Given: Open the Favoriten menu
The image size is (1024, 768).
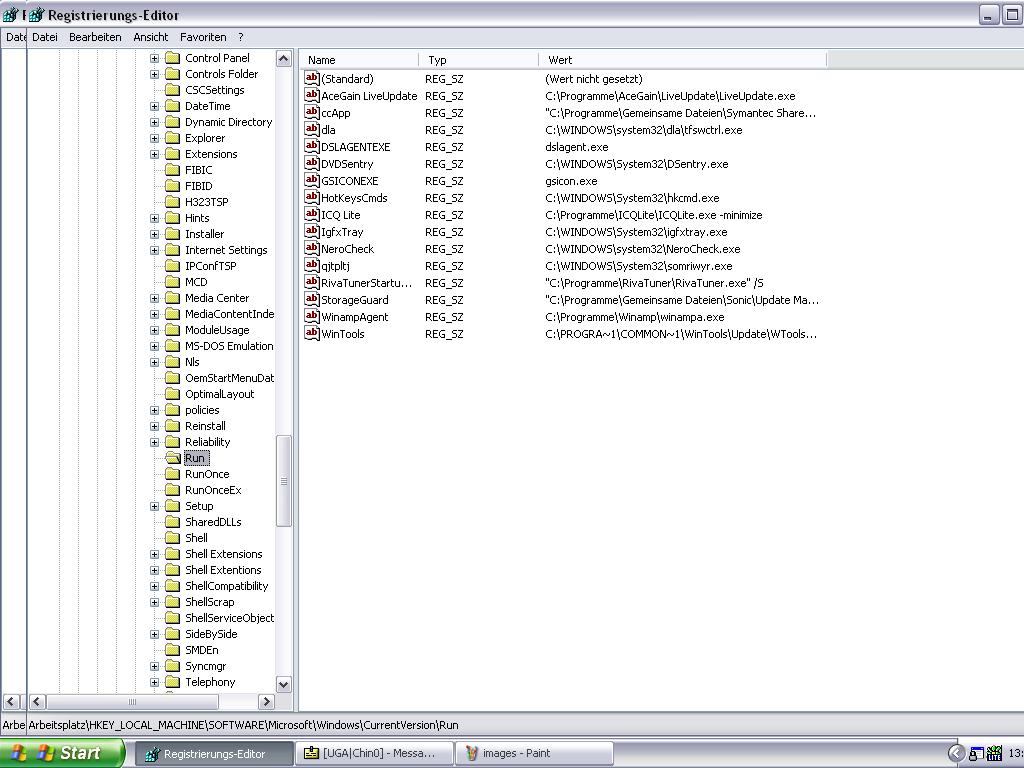Looking at the screenshot, I should point(203,37).
